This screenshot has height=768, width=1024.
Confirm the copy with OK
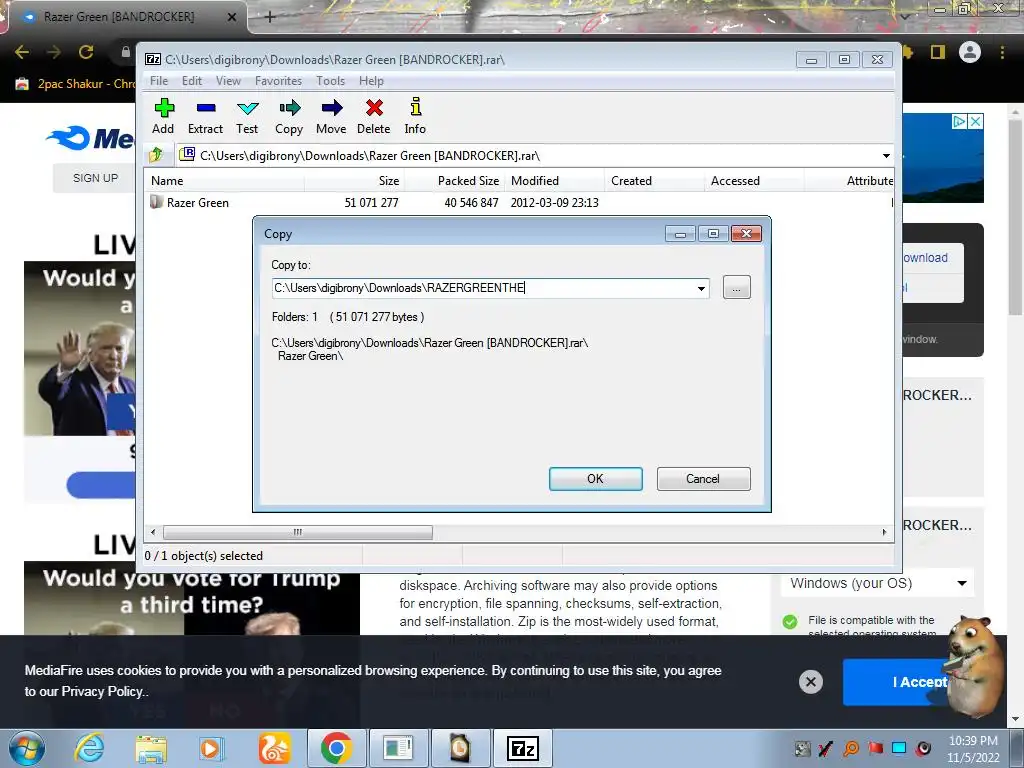click(x=596, y=479)
